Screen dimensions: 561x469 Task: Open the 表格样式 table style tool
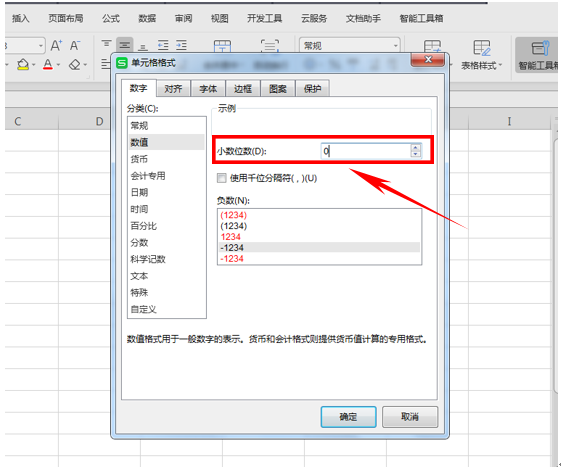[481, 54]
